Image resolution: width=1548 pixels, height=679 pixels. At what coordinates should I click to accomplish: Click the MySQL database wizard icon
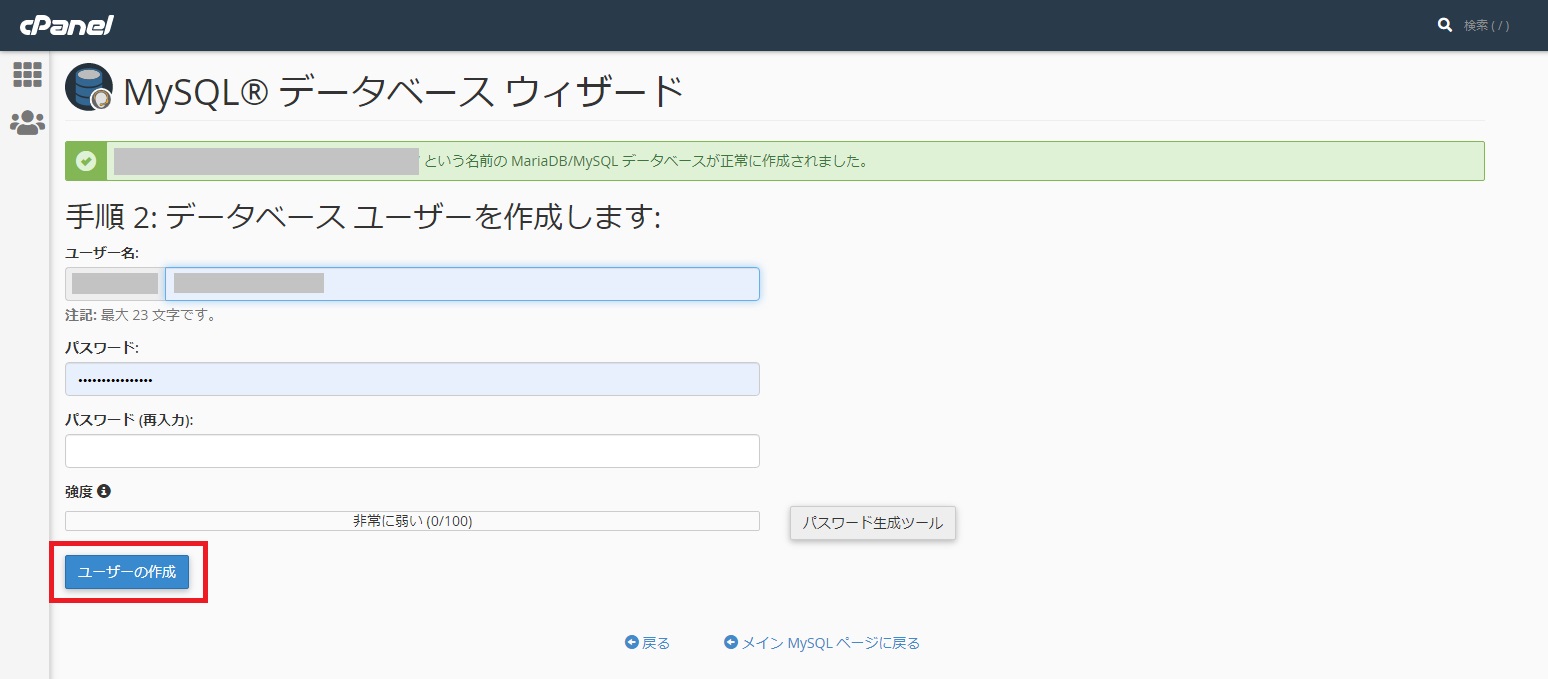[x=89, y=87]
